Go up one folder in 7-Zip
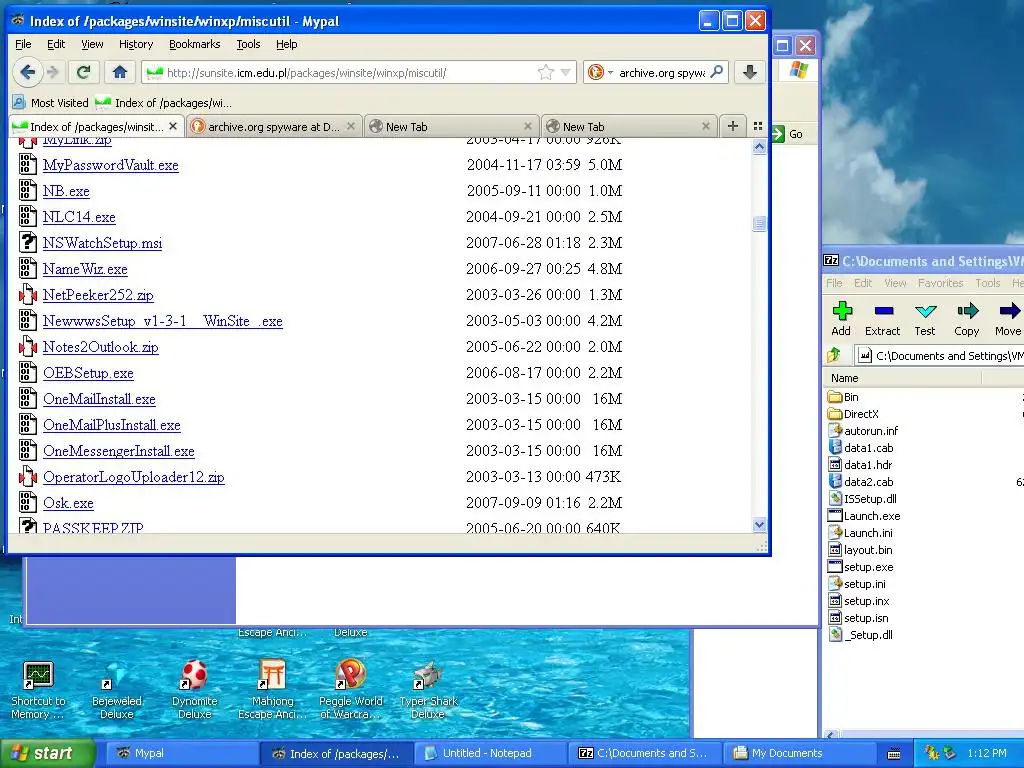1024x768 pixels. (834, 355)
